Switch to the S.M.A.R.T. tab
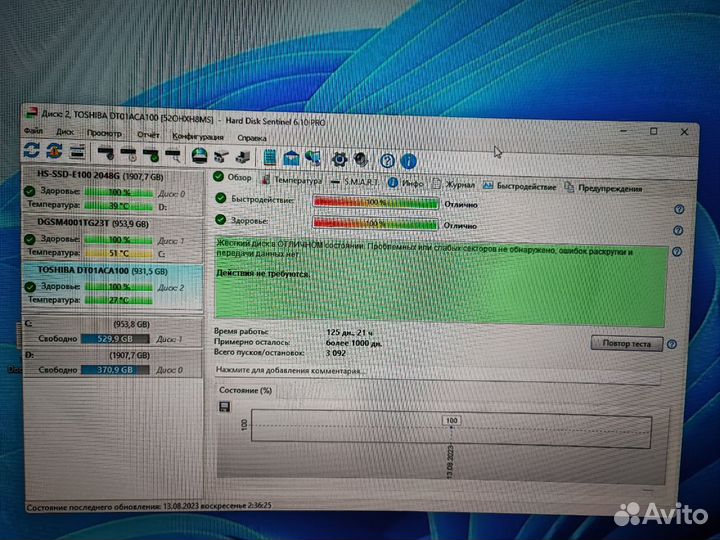The width and height of the screenshot is (720, 540). [x=354, y=182]
